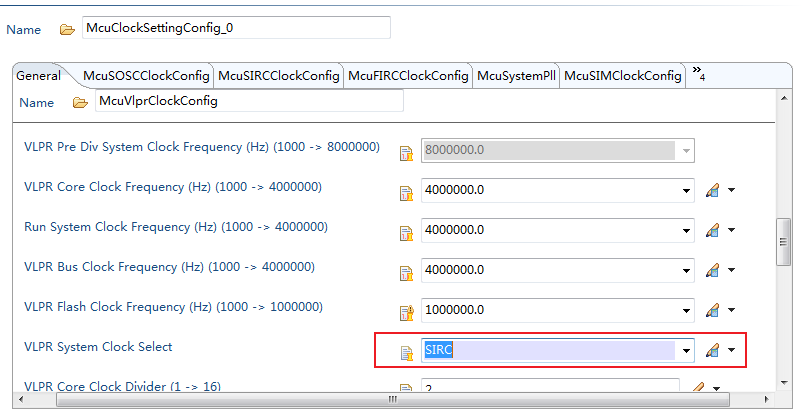The width and height of the screenshot is (805, 419).
Task: Click the Run System Clock Frequency label
Action: coord(176,227)
